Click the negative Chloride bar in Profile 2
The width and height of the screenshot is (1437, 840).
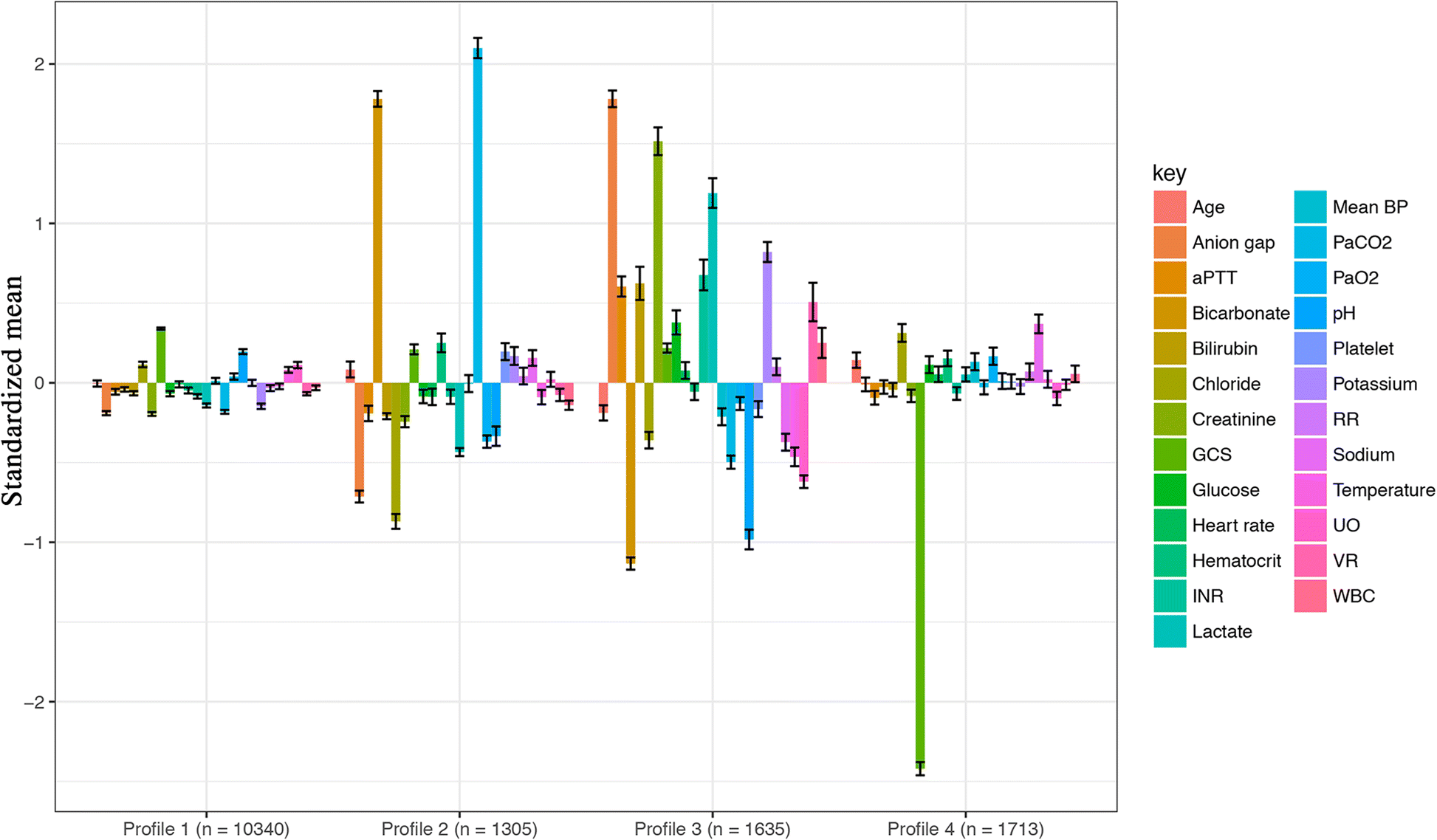(396, 452)
